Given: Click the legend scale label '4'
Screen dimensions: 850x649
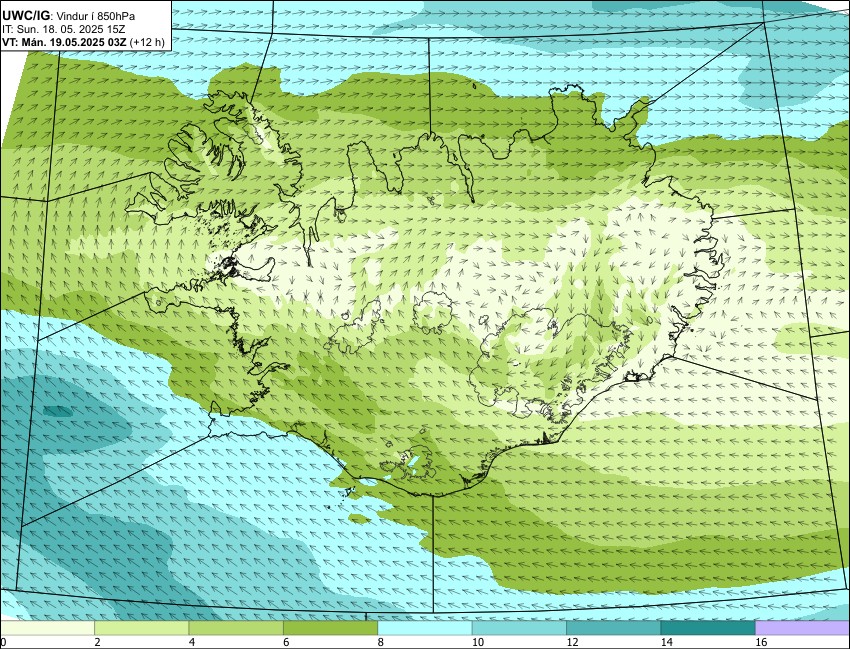Looking at the screenshot, I should pos(191,642).
